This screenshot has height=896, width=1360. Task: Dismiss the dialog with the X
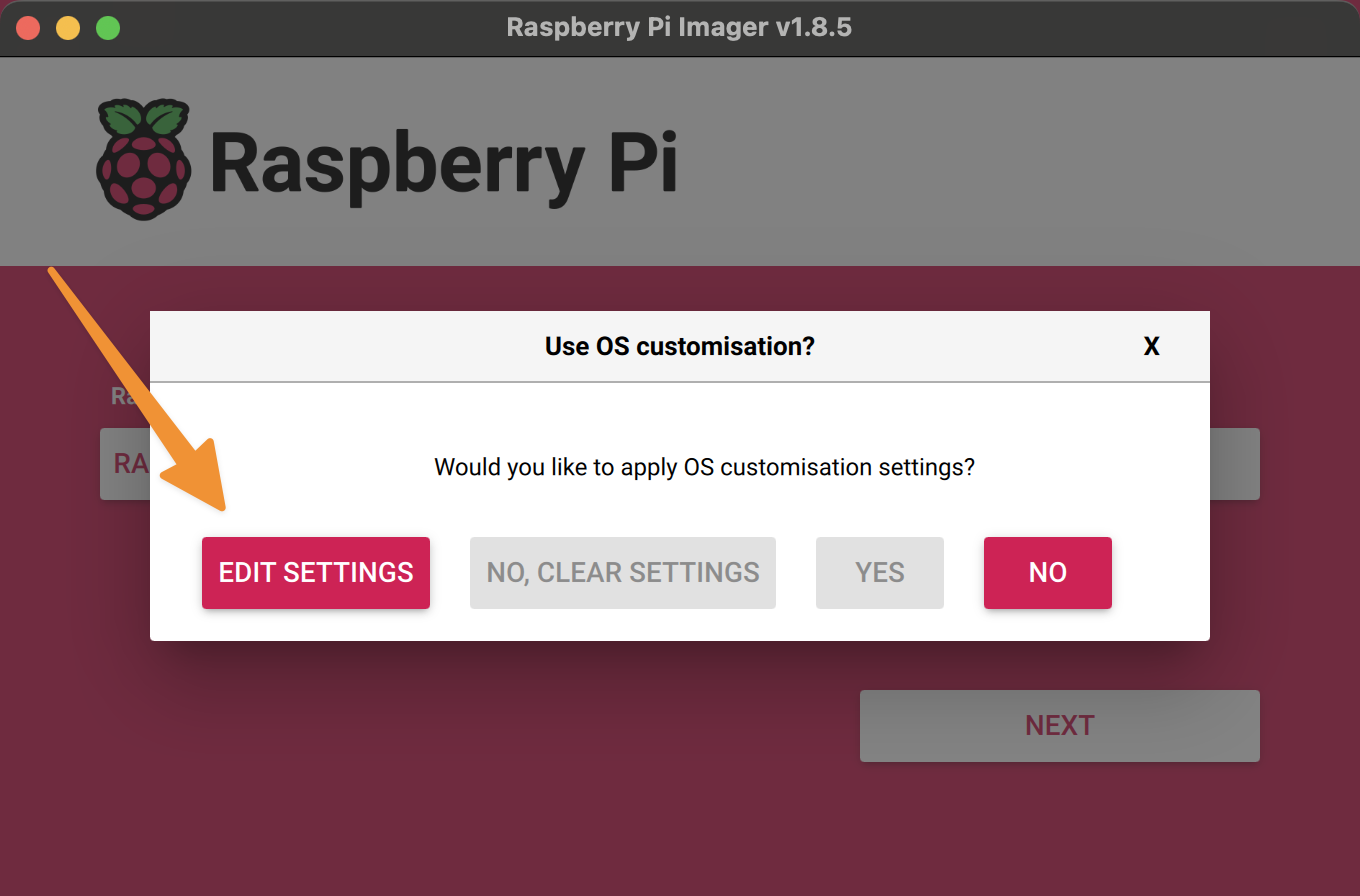click(x=1151, y=346)
